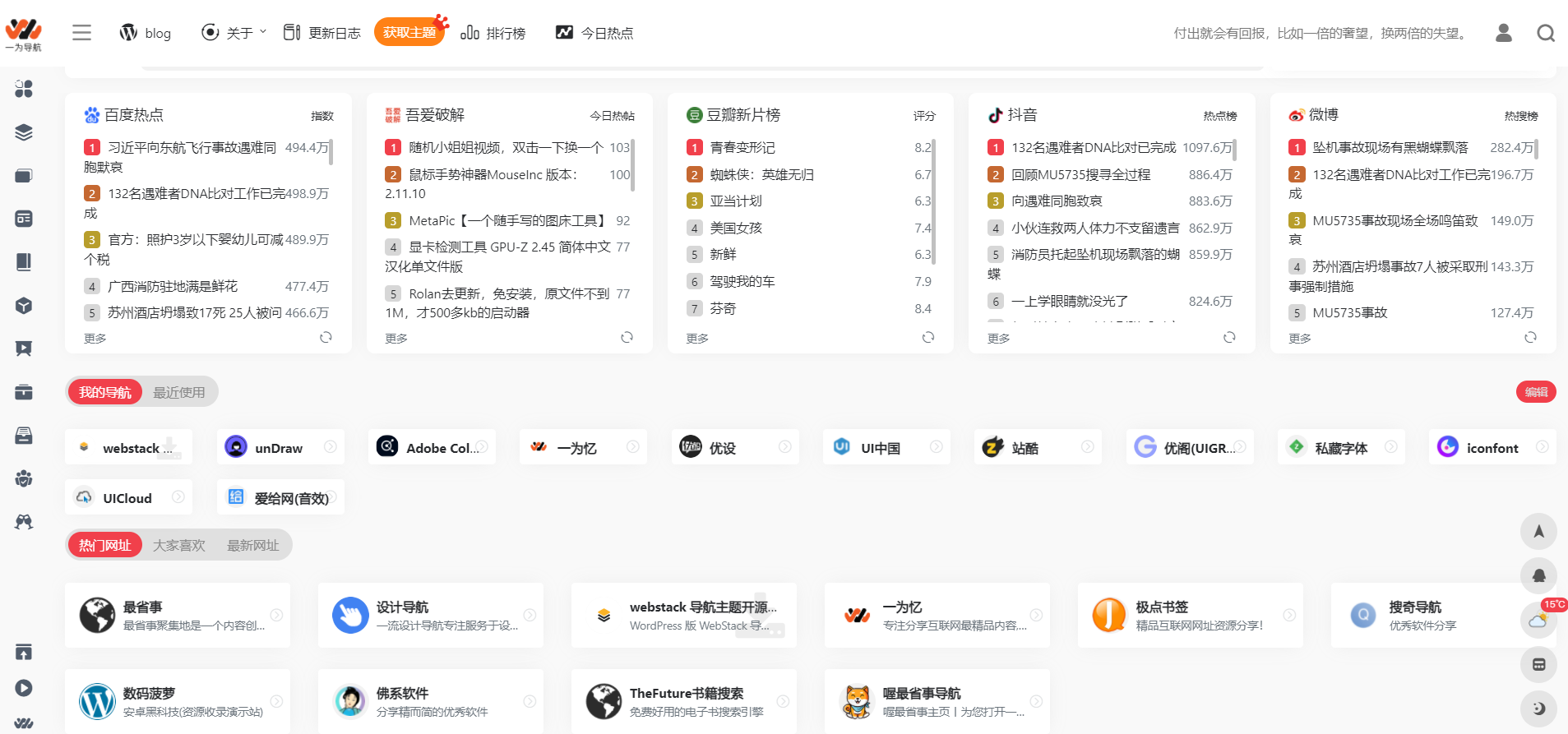This screenshot has height=734, width=1568.
Task: Click 更多 under 吾爱破解
Action: click(396, 338)
